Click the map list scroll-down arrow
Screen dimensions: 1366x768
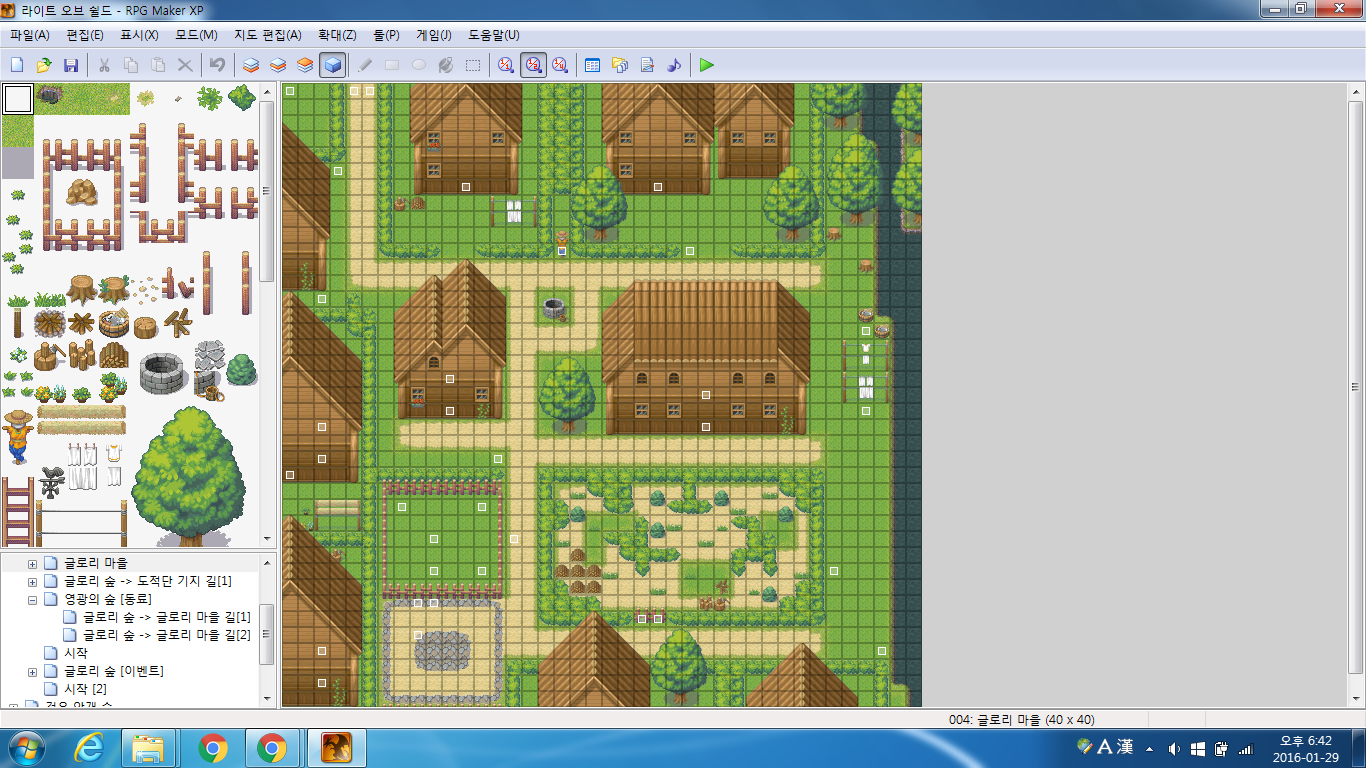pyautogui.click(x=267, y=698)
